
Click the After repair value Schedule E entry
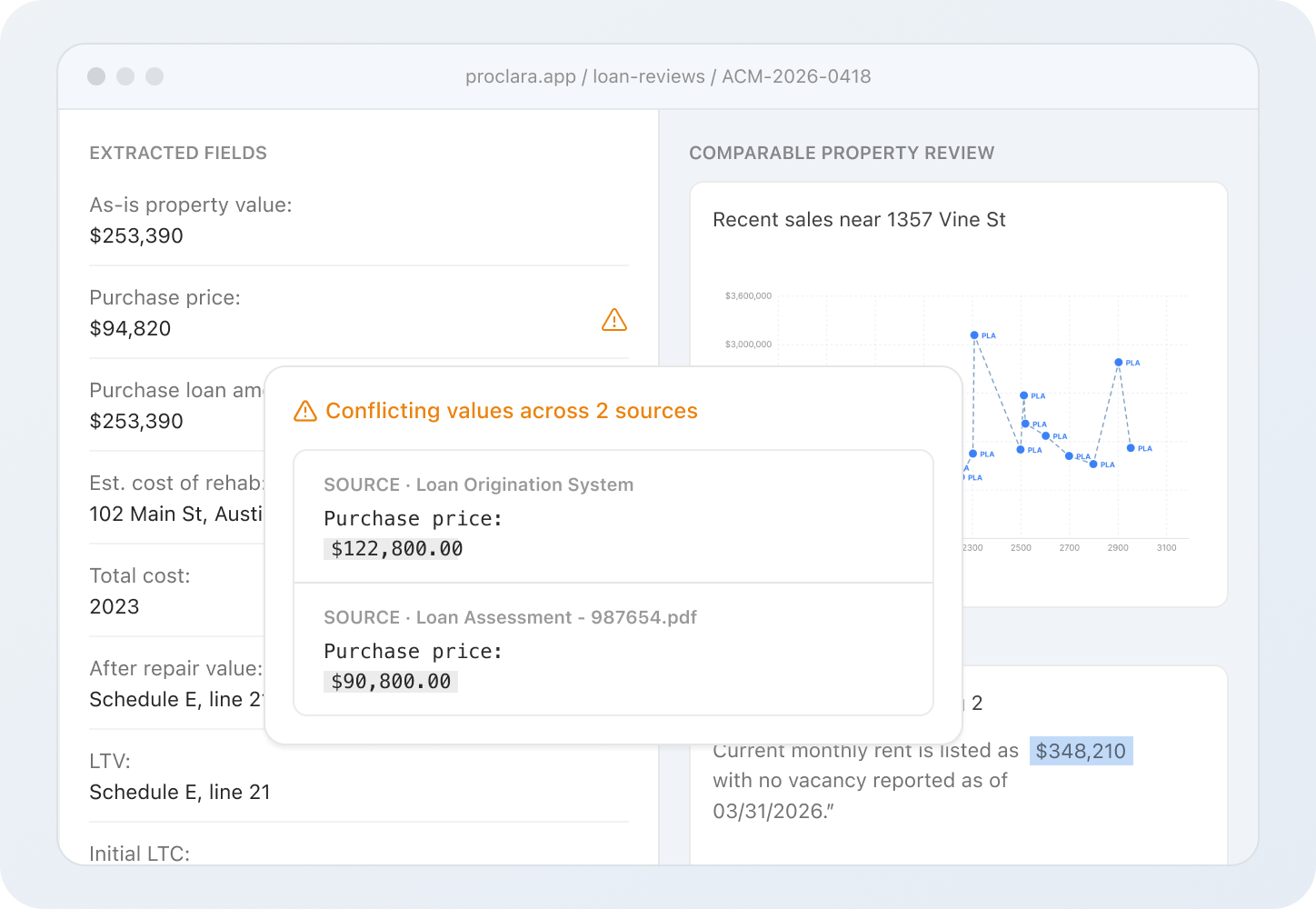tap(176, 699)
